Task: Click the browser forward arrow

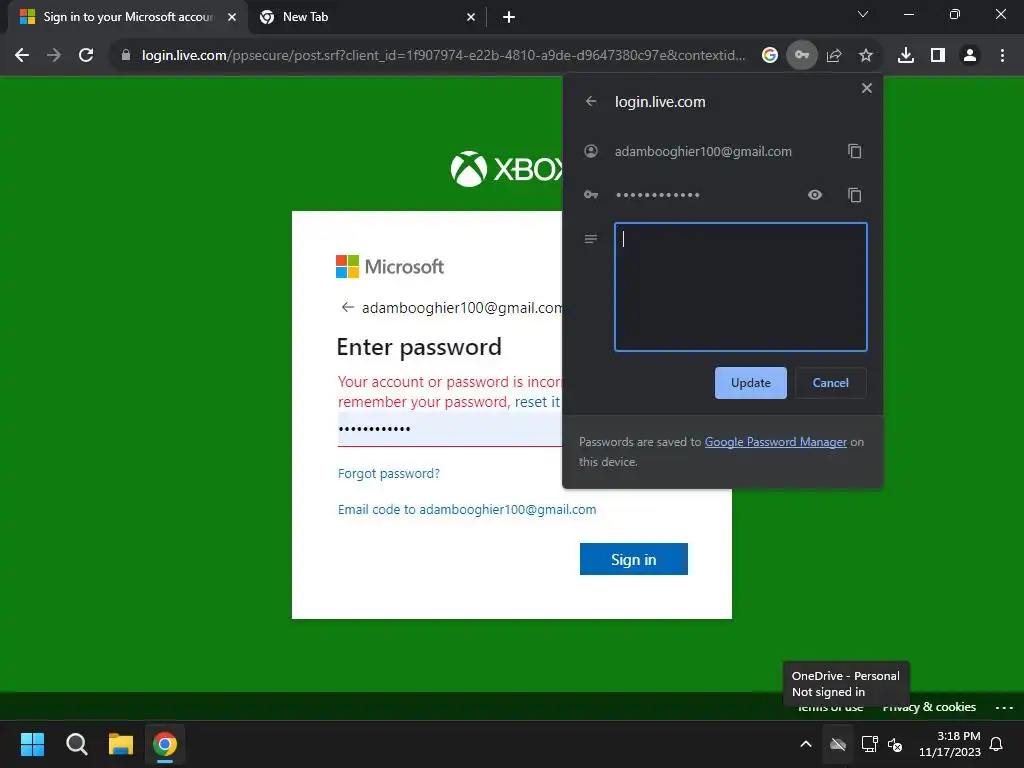Action: 54,56
